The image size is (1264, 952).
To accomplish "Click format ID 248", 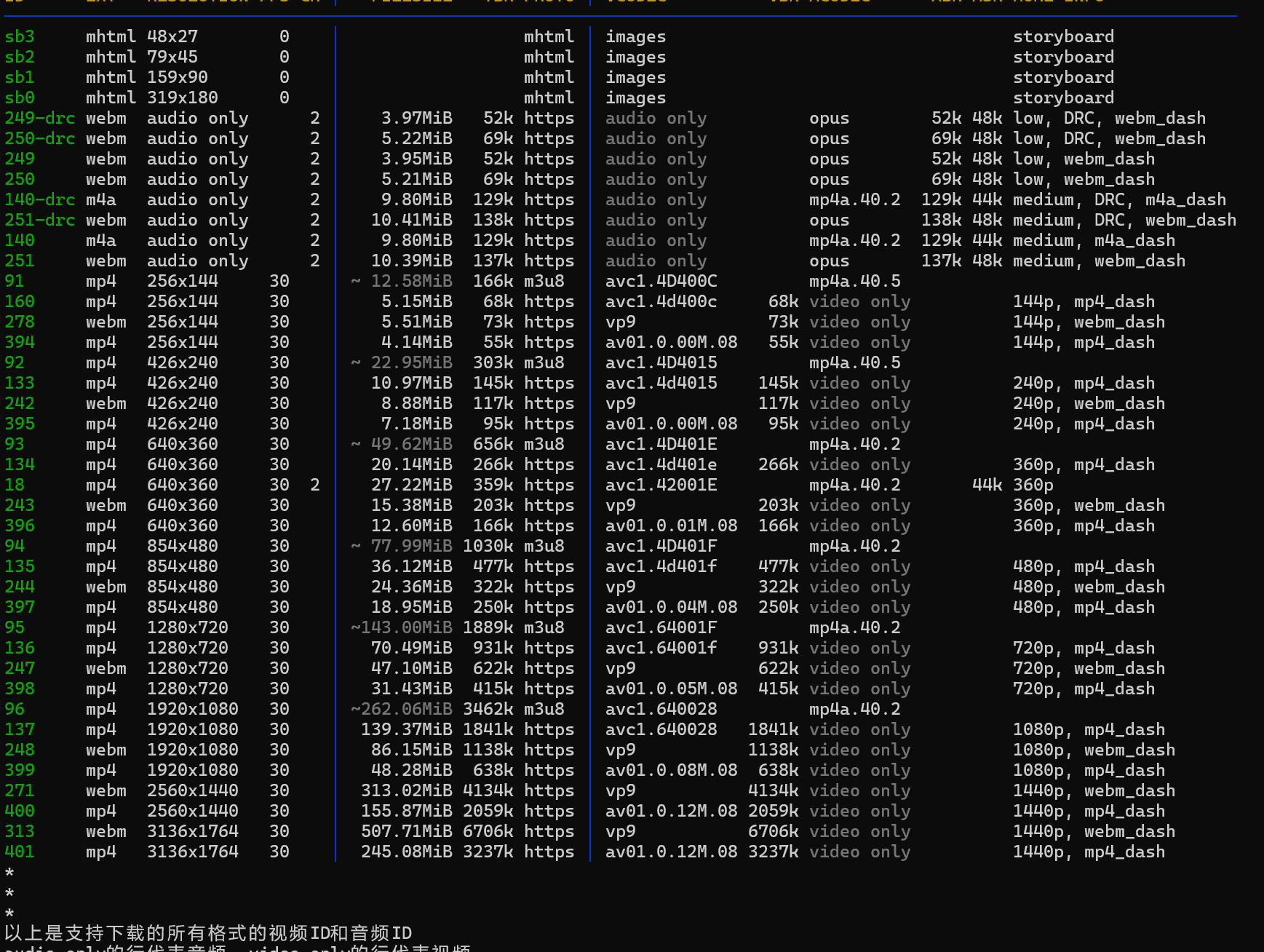I will 20,750.
